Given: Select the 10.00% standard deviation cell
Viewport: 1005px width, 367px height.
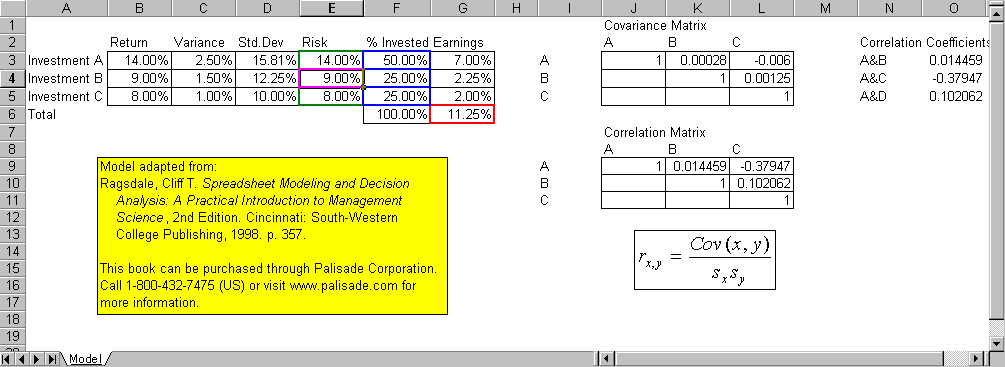Looking at the screenshot, I should 267,97.
